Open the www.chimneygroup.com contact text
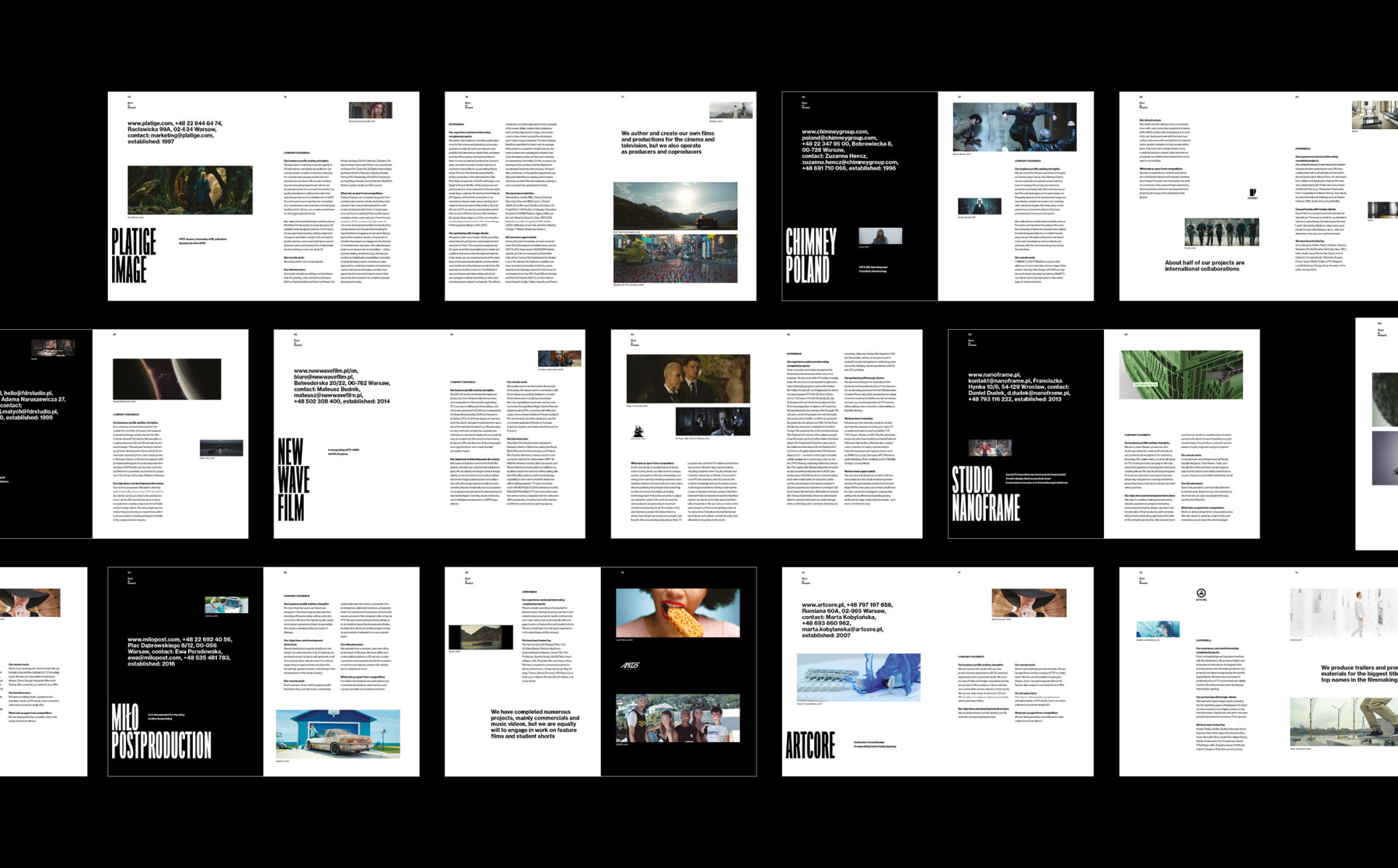This screenshot has height=868, width=1398. 849,150
